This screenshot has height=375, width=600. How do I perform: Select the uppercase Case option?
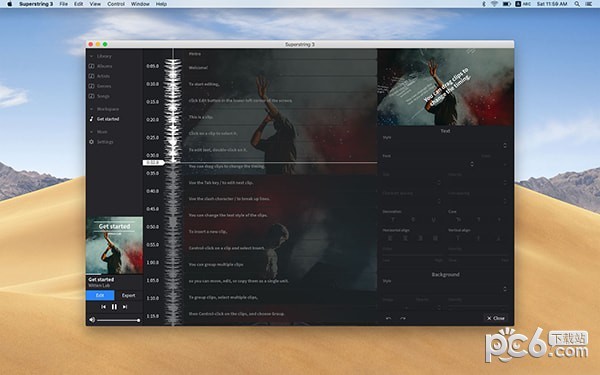pyautogui.click(x=478, y=220)
